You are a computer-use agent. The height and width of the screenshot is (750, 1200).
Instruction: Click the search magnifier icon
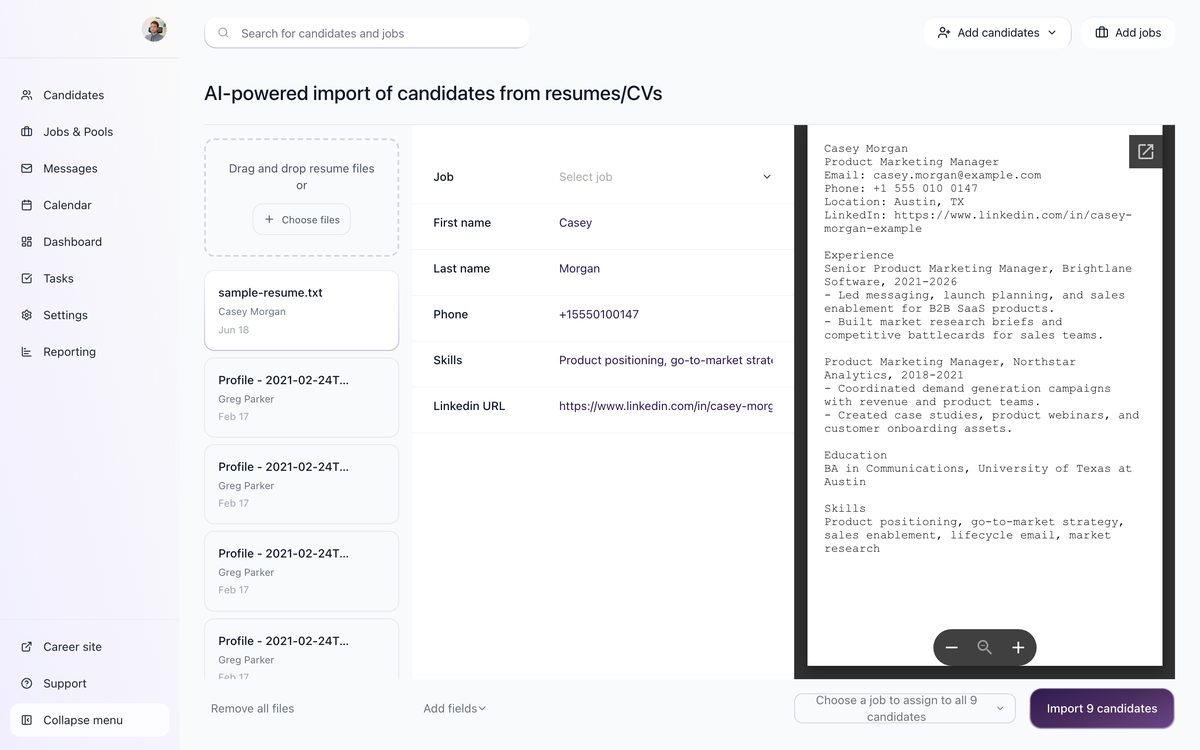pos(223,33)
